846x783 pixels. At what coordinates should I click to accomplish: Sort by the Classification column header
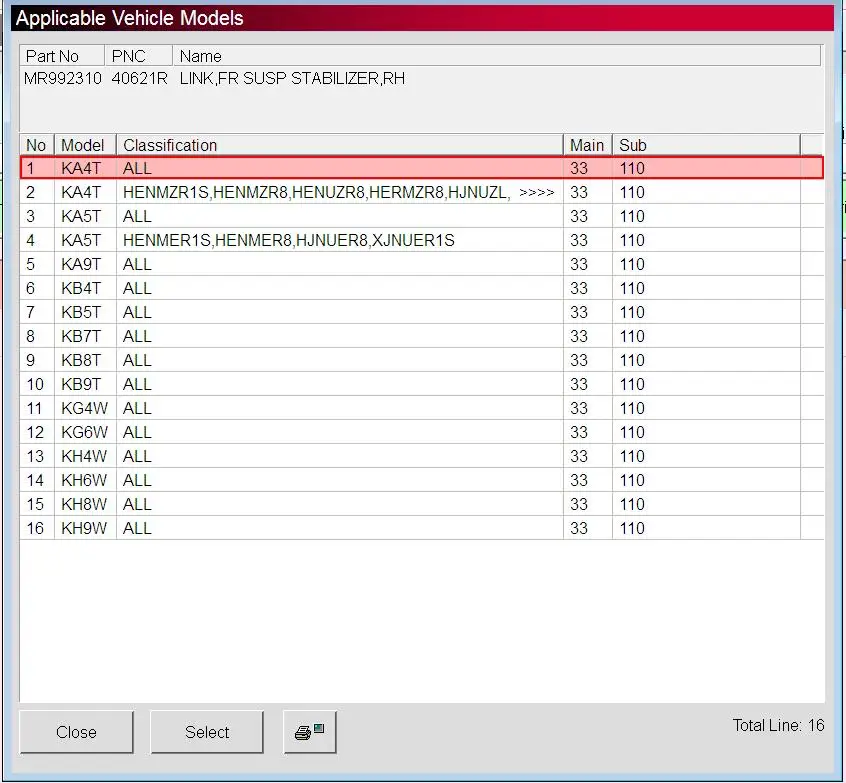340,145
